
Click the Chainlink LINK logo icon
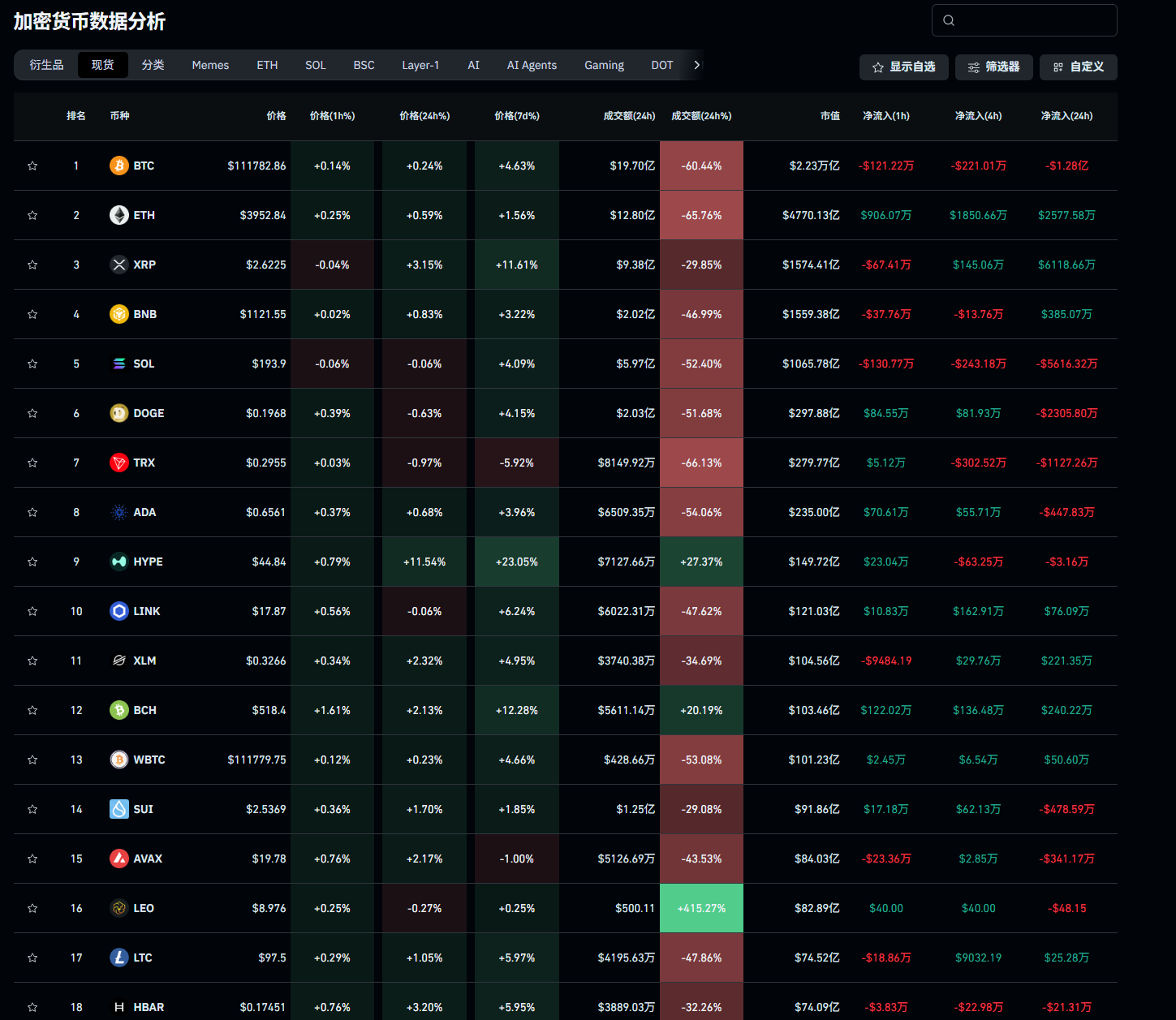pos(119,611)
